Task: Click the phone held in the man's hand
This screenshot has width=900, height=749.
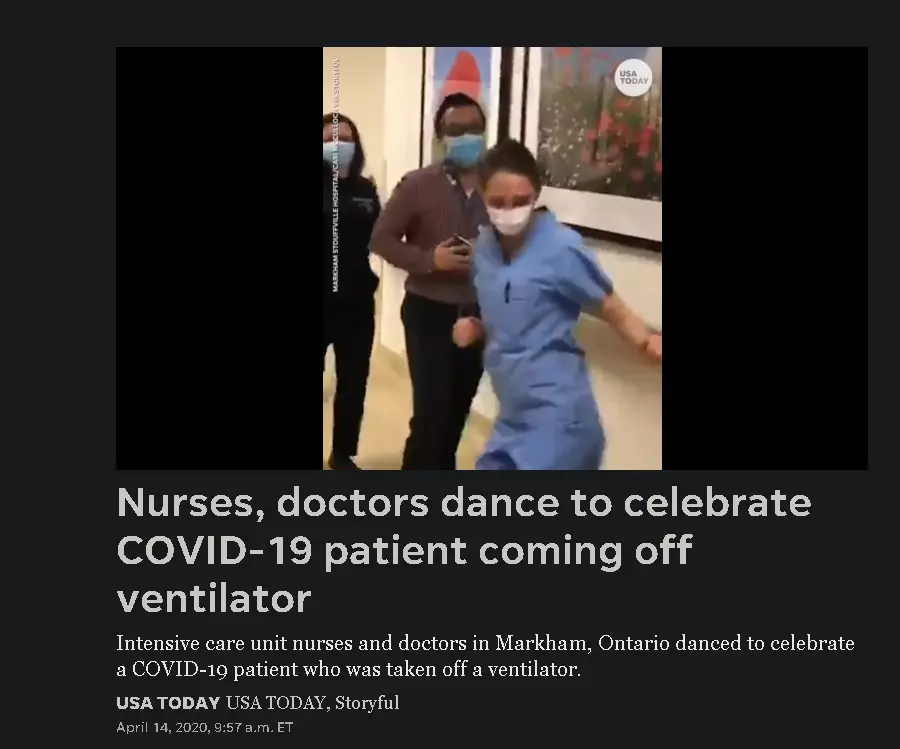Action: click(459, 242)
